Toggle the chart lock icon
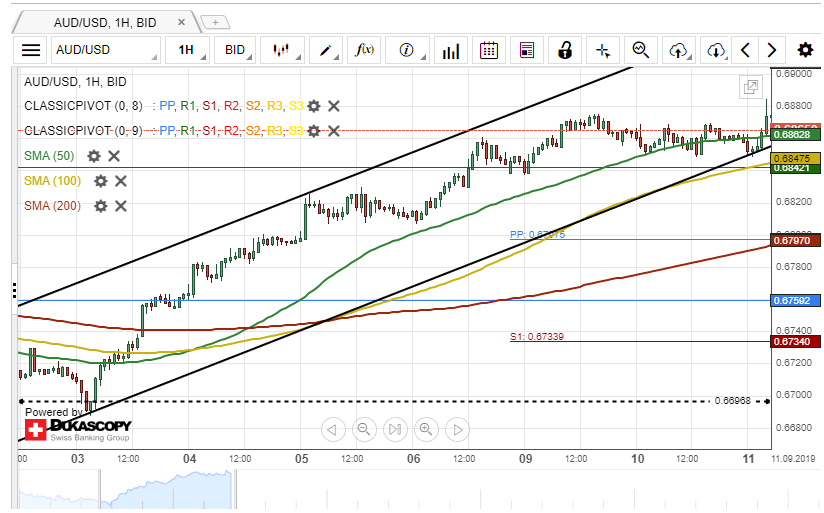 click(x=565, y=50)
